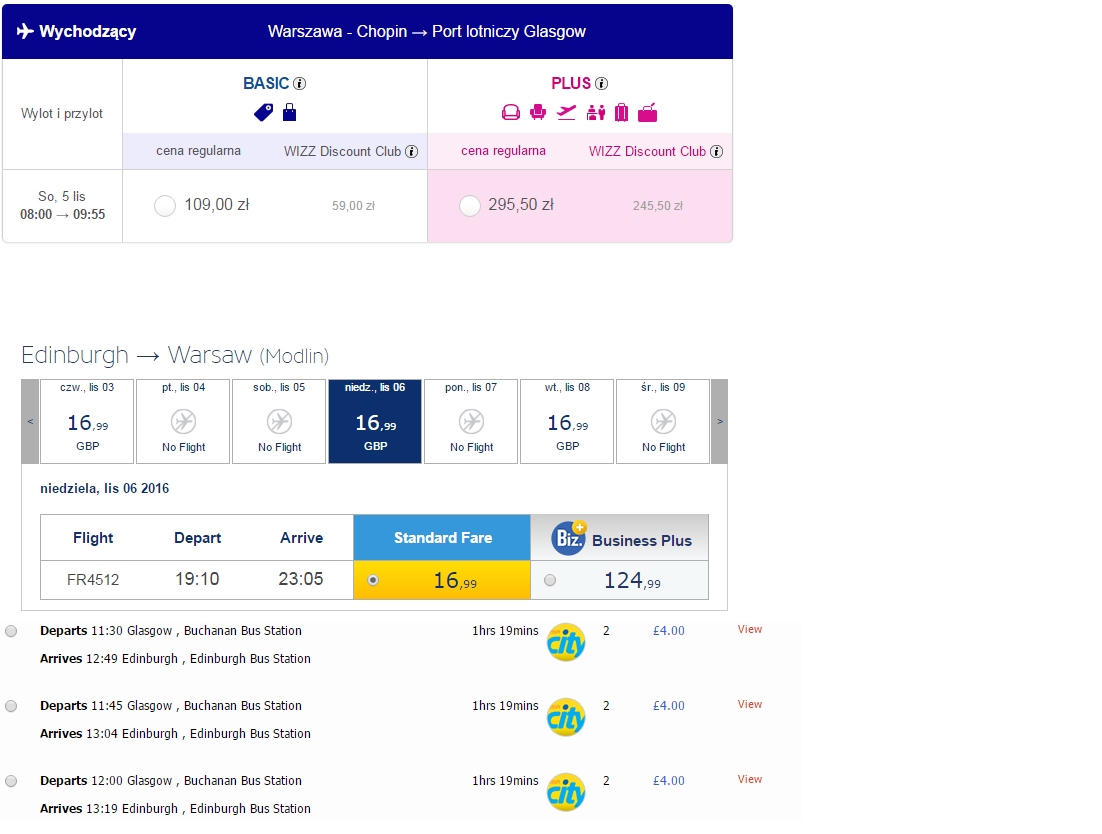The width and height of the screenshot is (1102, 834).
Task: Click the 245,50 zł discount club price
Action: click(658, 206)
